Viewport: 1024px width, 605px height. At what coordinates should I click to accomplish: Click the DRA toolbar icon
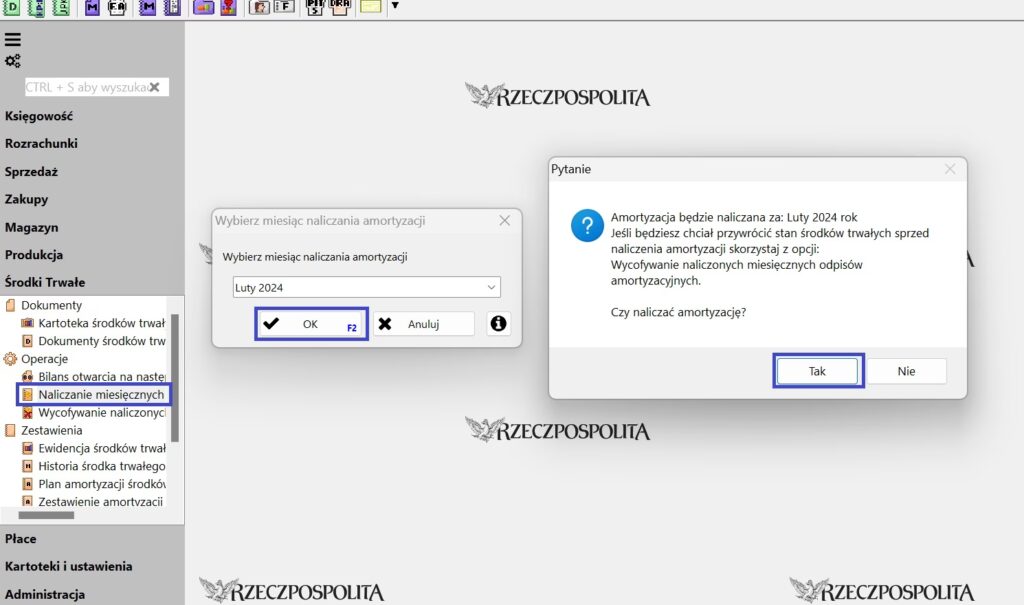[340, 7]
